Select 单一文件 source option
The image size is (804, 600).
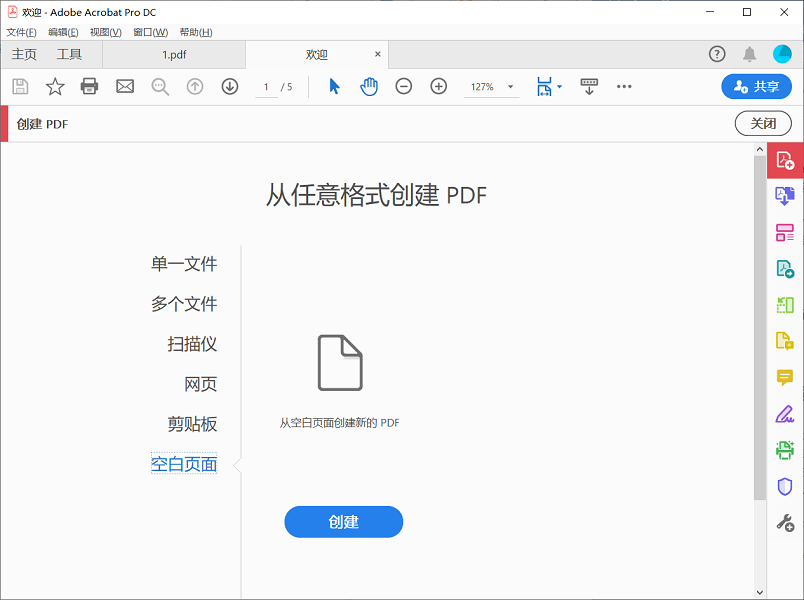pos(184,264)
